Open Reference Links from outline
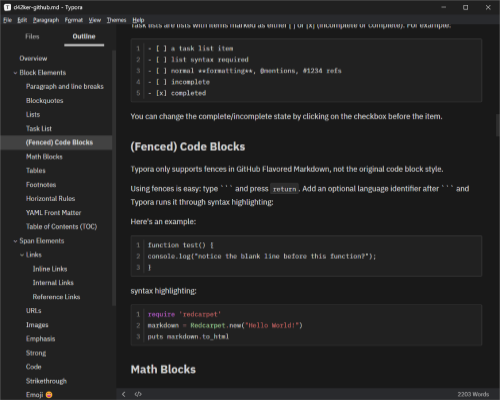Viewport: 500px width, 400px height. [x=56, y=297]
